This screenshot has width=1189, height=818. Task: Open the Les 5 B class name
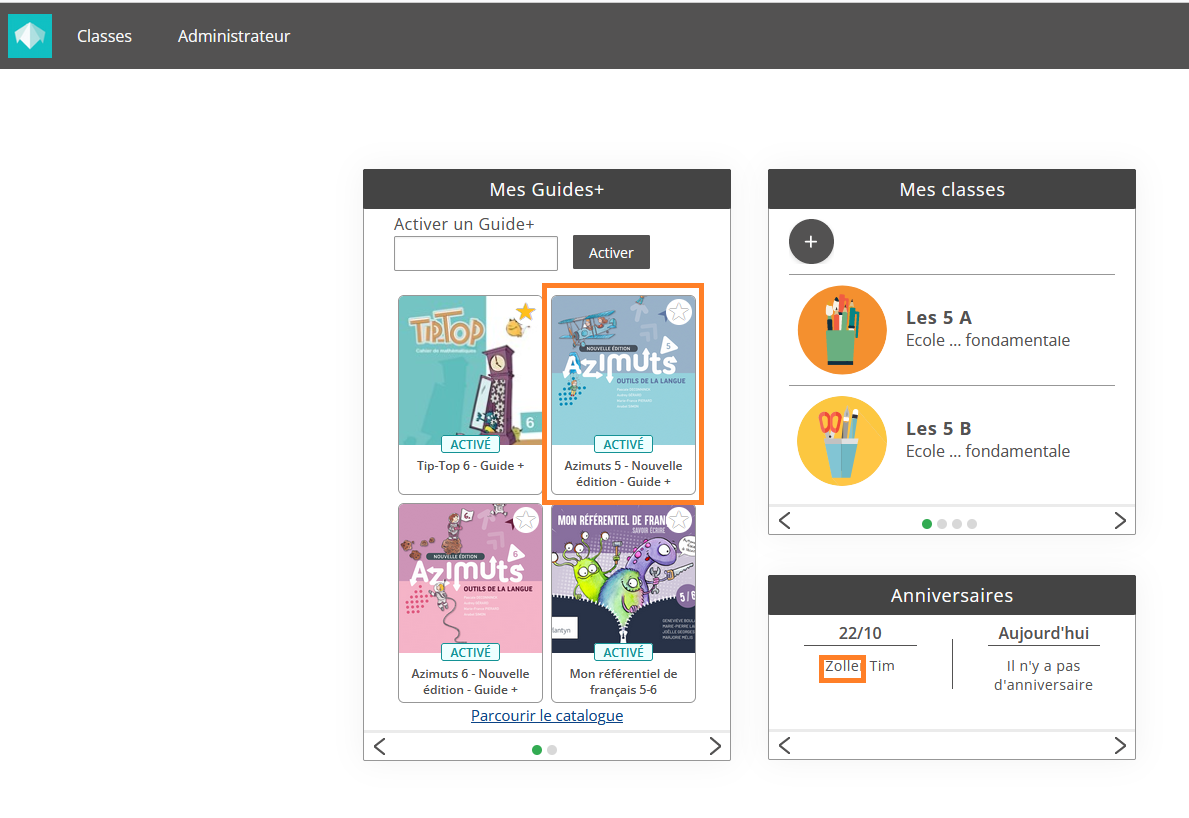939,428
